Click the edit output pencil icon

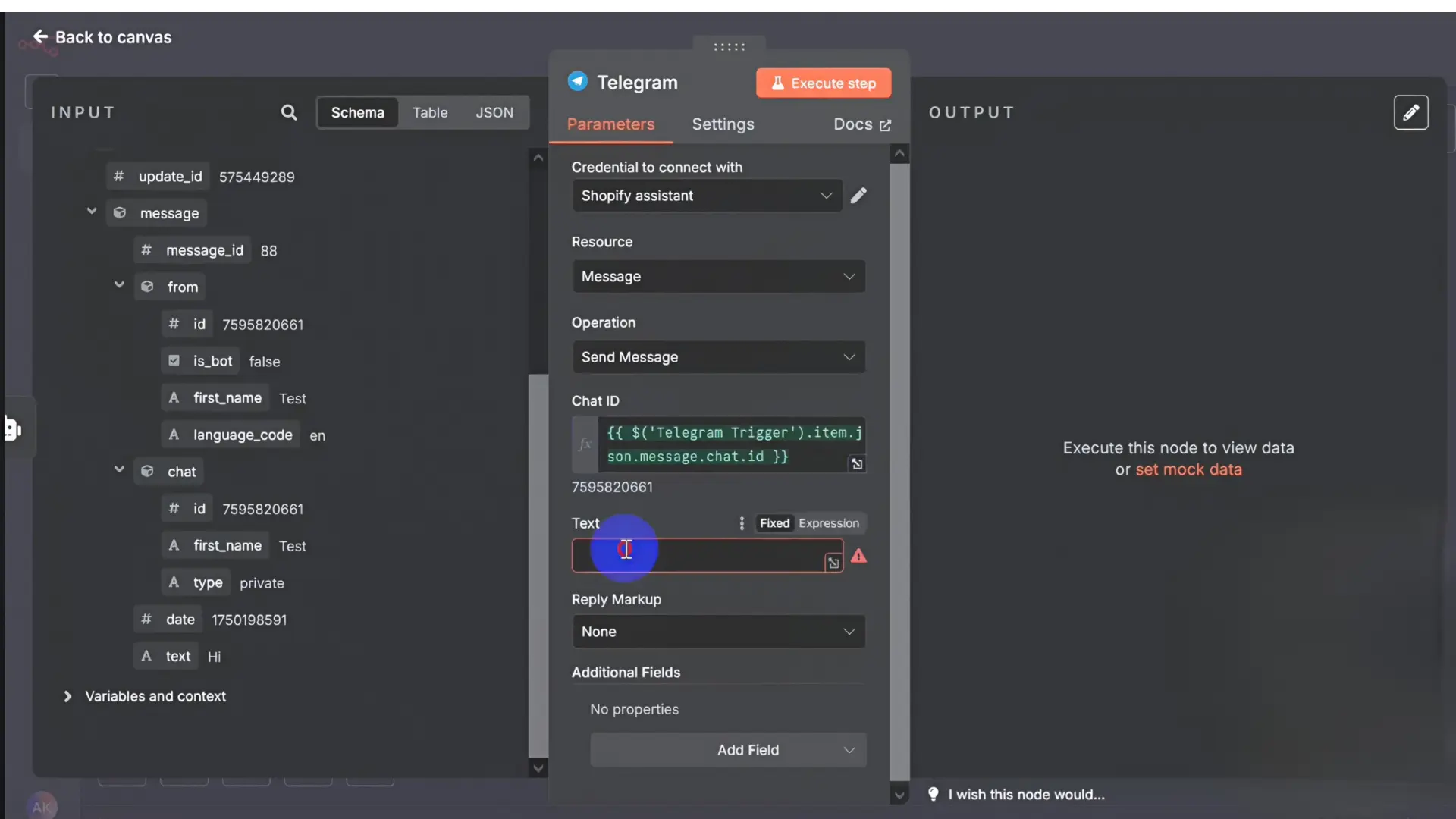(x=1410, y=112)
